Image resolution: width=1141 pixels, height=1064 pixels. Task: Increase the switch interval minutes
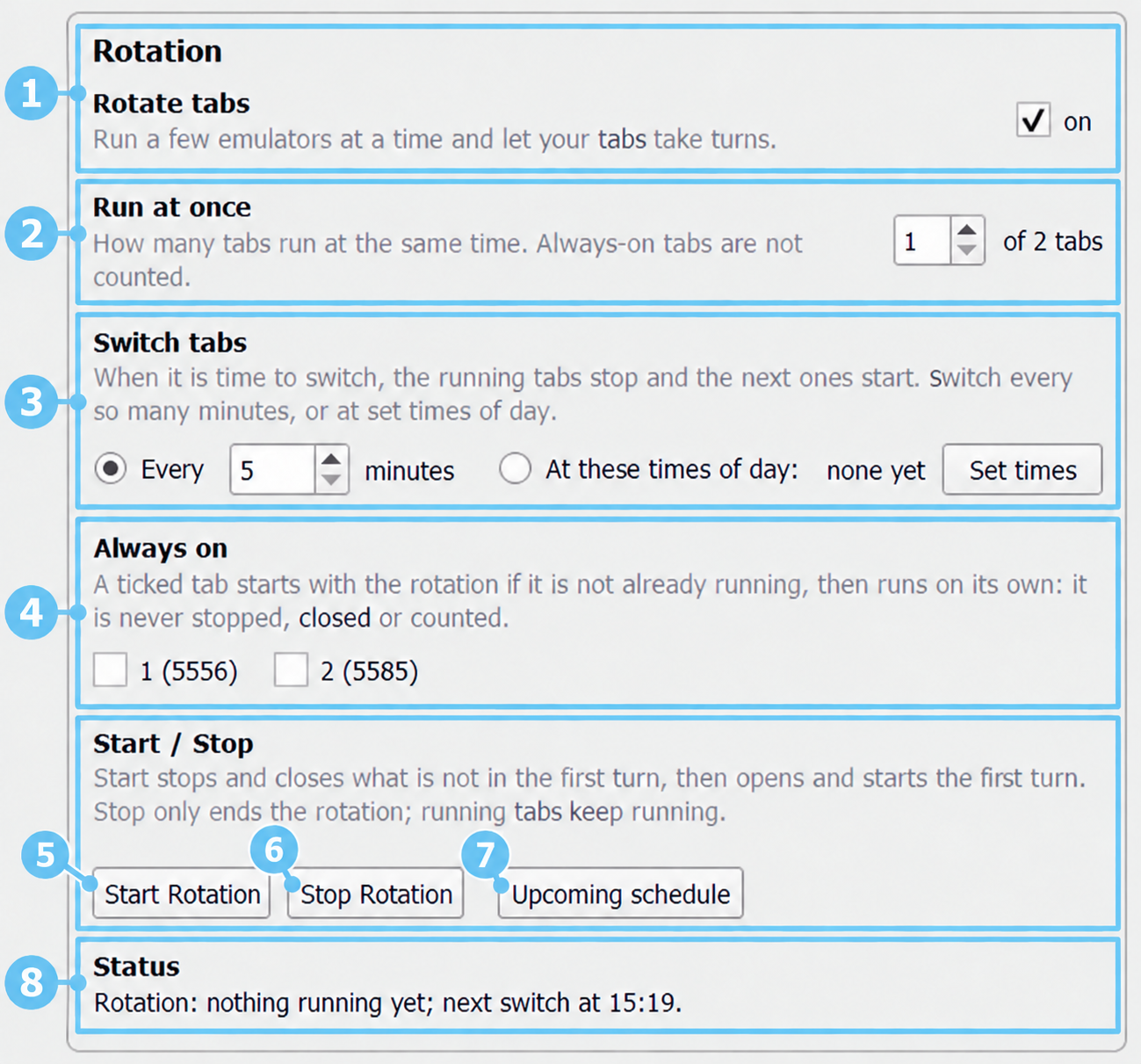(331, 459)
